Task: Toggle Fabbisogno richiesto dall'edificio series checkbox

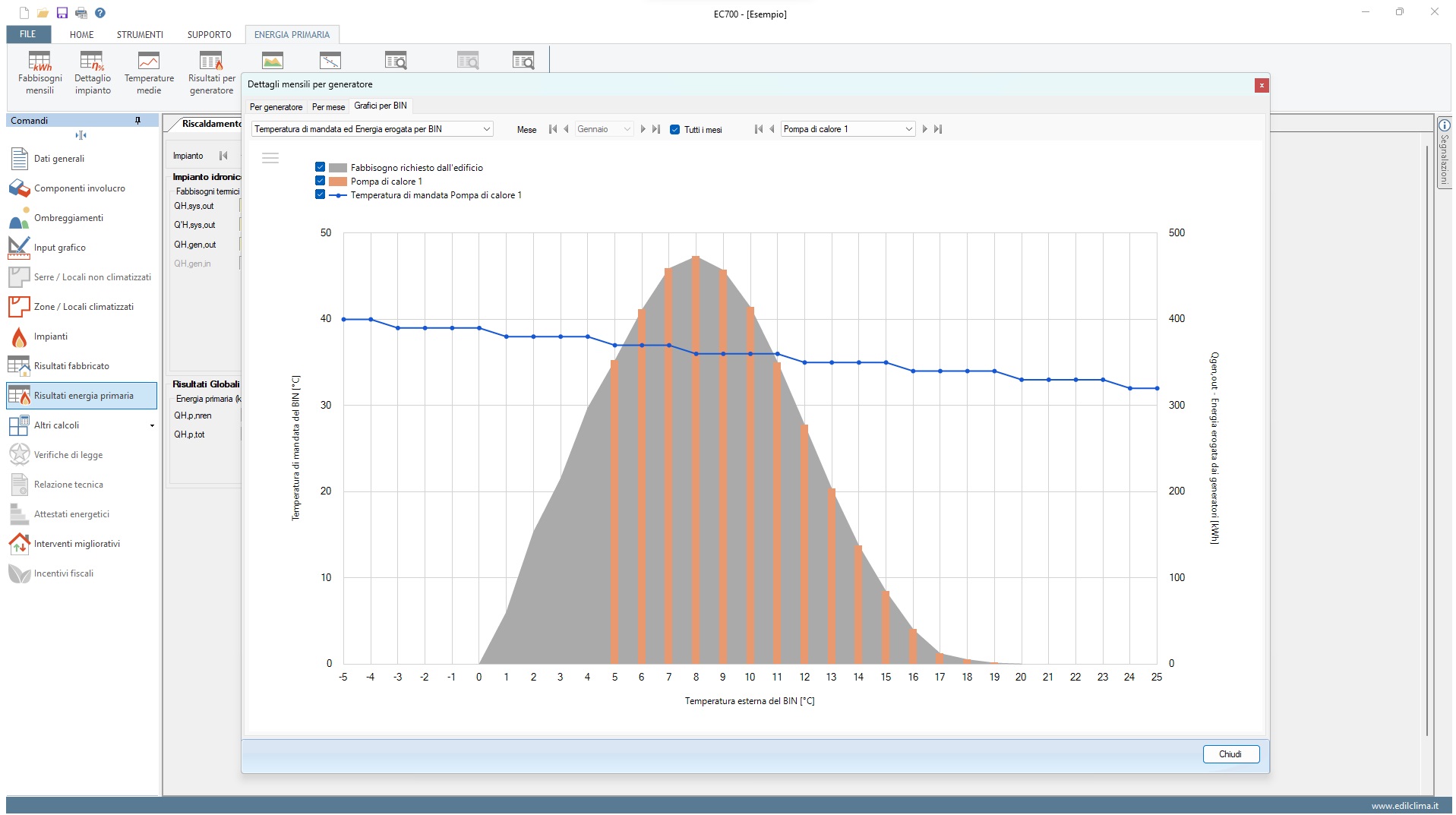Action: click(320, 167)
